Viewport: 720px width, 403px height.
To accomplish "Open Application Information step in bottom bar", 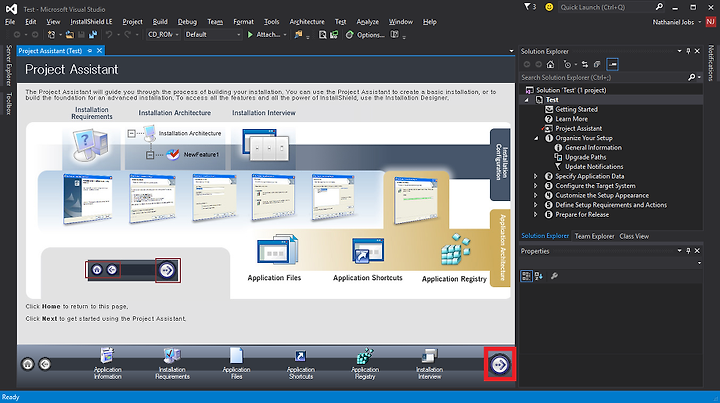I will pos(107,364).
